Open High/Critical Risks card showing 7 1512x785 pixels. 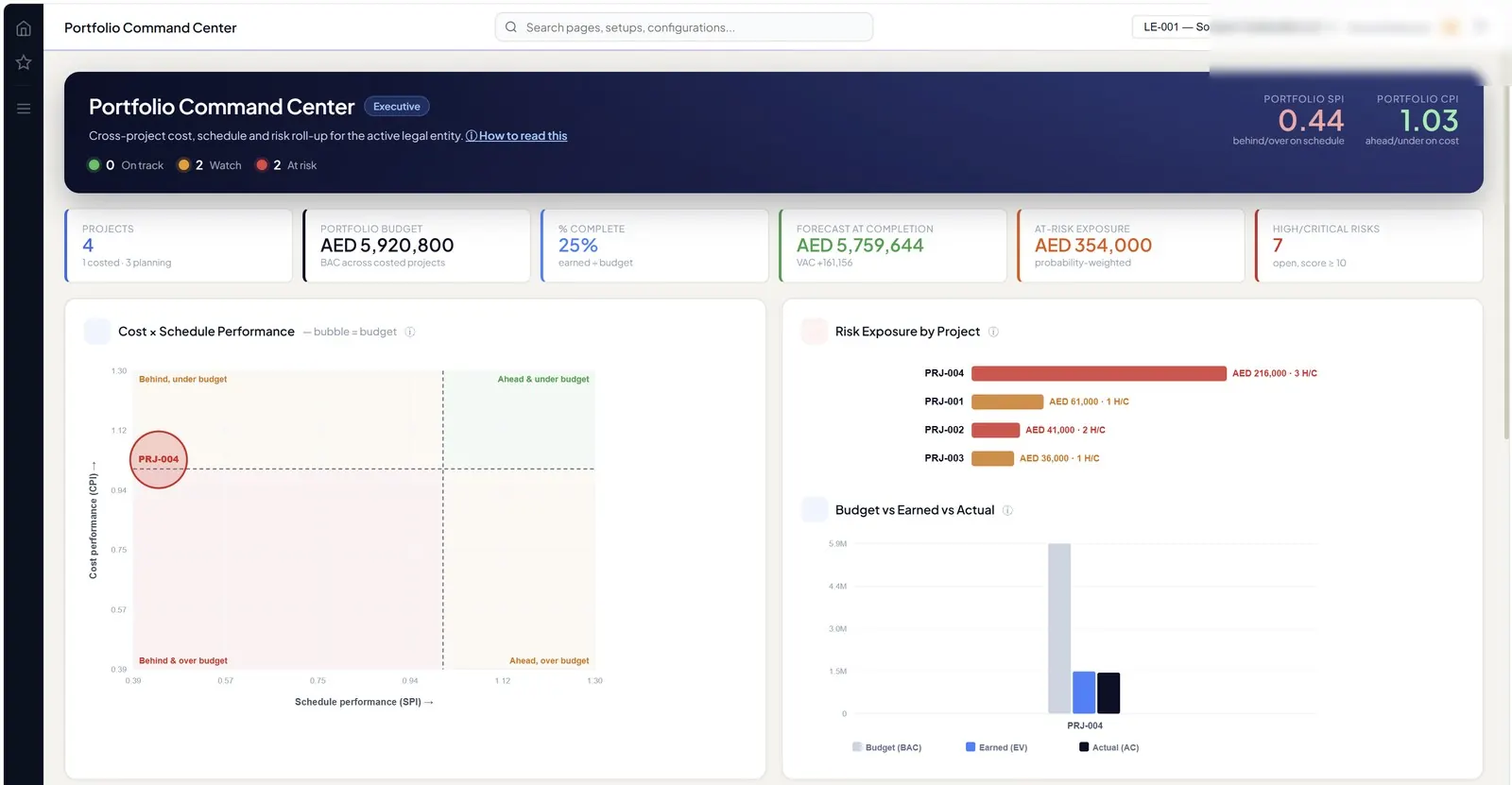click(x=1369, y=246)
